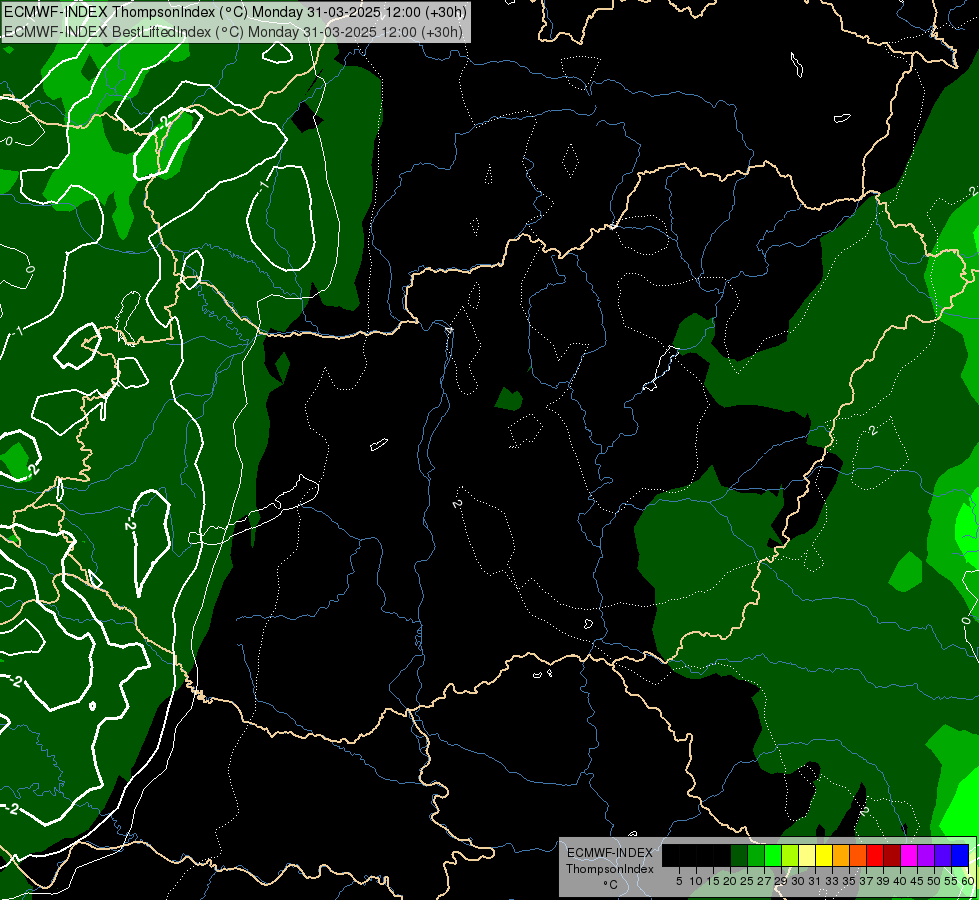Viewport: 979px width, 900px height.
Task: Click the legend tick value 40
Action: pos(900,881)
